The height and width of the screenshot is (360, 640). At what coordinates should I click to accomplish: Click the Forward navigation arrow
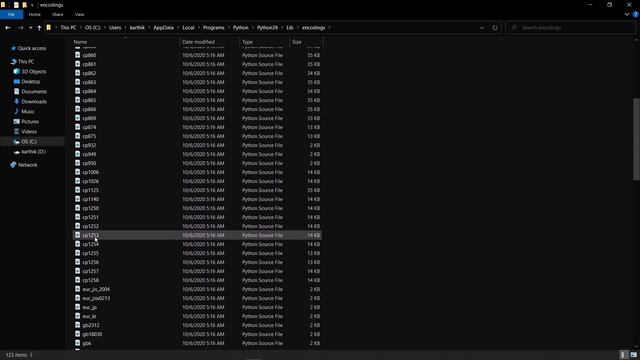click(20, 28)
